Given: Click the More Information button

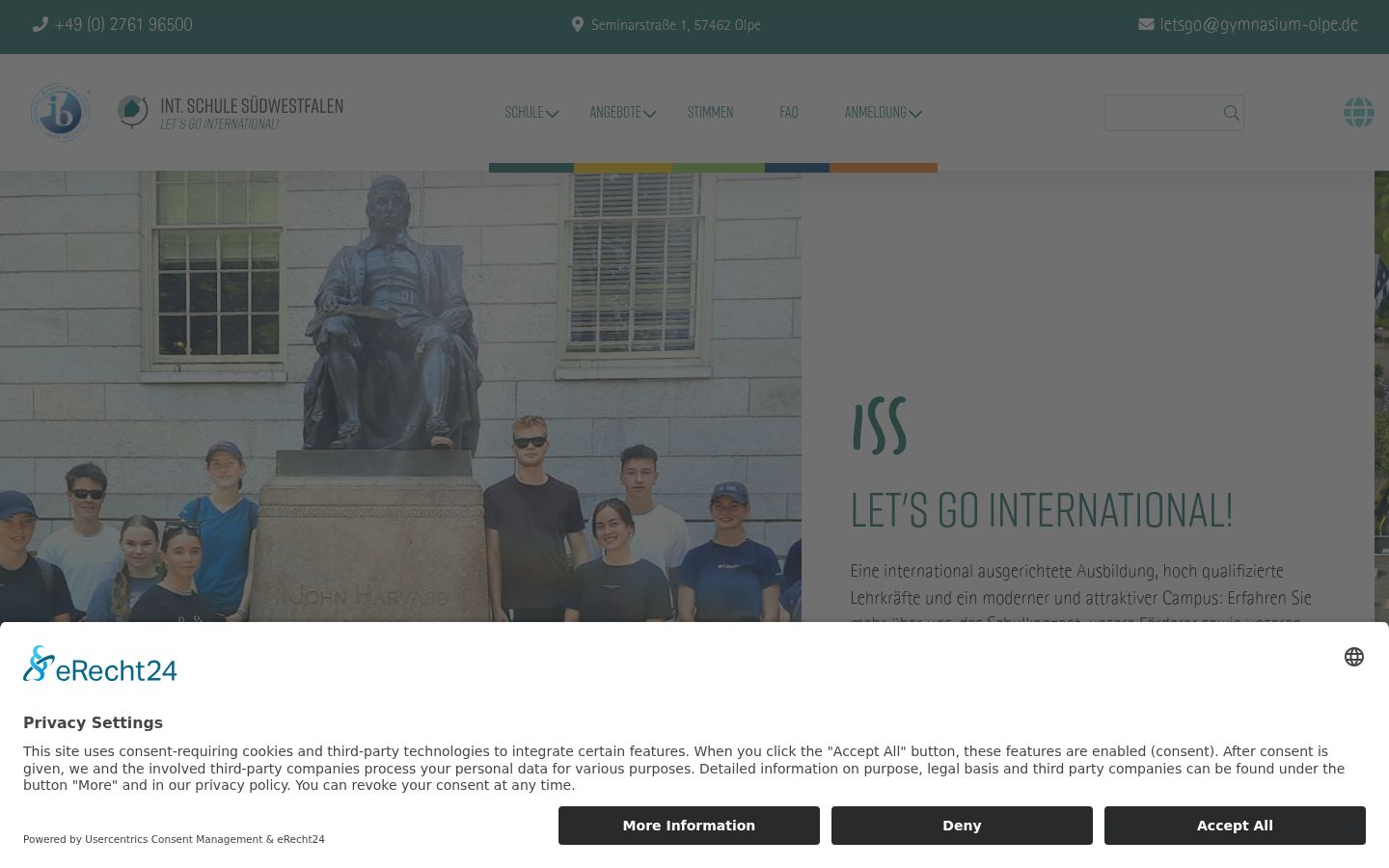Looking at the screenshot, I should coord(689,826).
